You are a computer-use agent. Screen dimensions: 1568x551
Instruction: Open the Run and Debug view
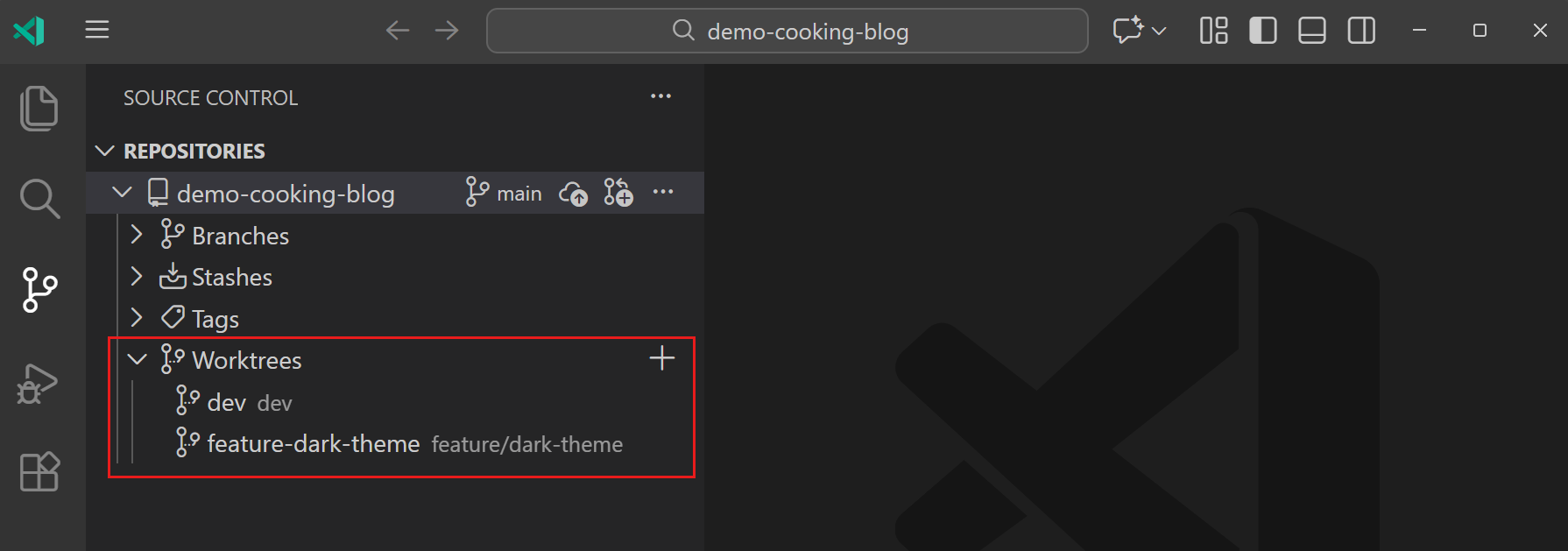click(x=39, y=384)
